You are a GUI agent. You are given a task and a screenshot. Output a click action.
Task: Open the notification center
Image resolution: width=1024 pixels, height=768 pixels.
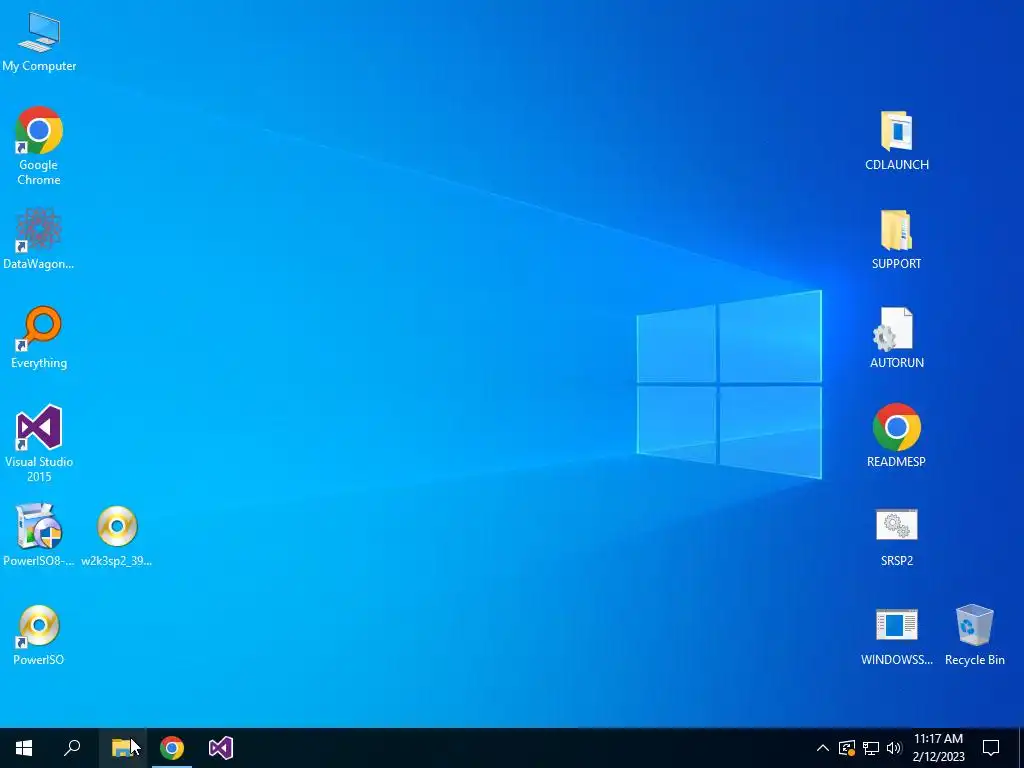coord(991,748)
